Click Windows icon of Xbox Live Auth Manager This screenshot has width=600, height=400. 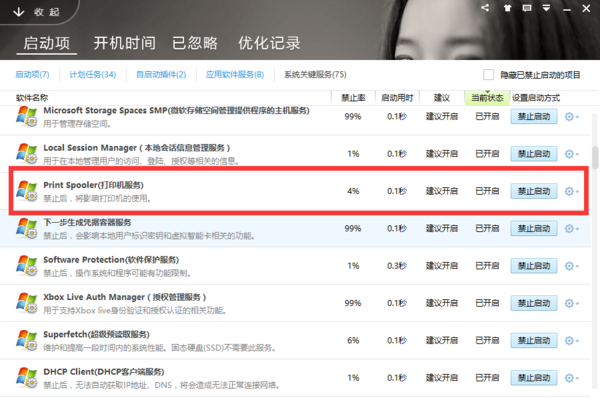click(27, 303)
